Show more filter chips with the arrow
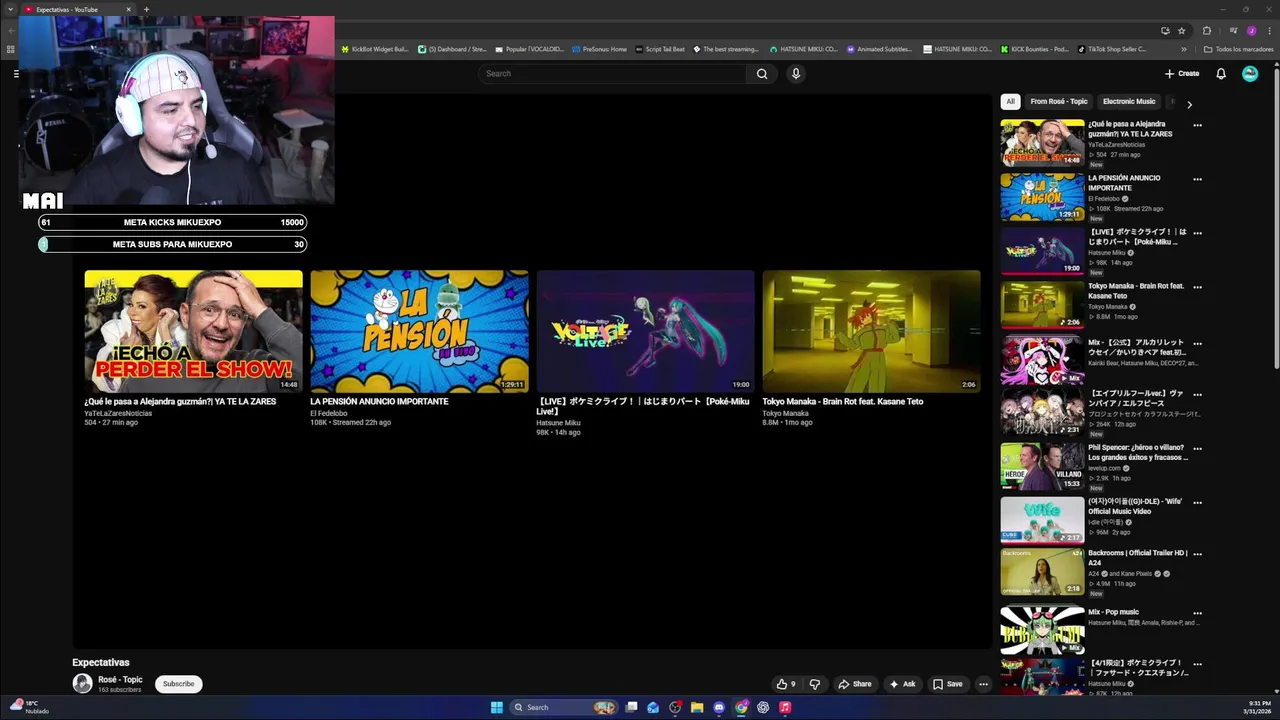Viewport: 1280px width, 720px height. pos(1189,104)
